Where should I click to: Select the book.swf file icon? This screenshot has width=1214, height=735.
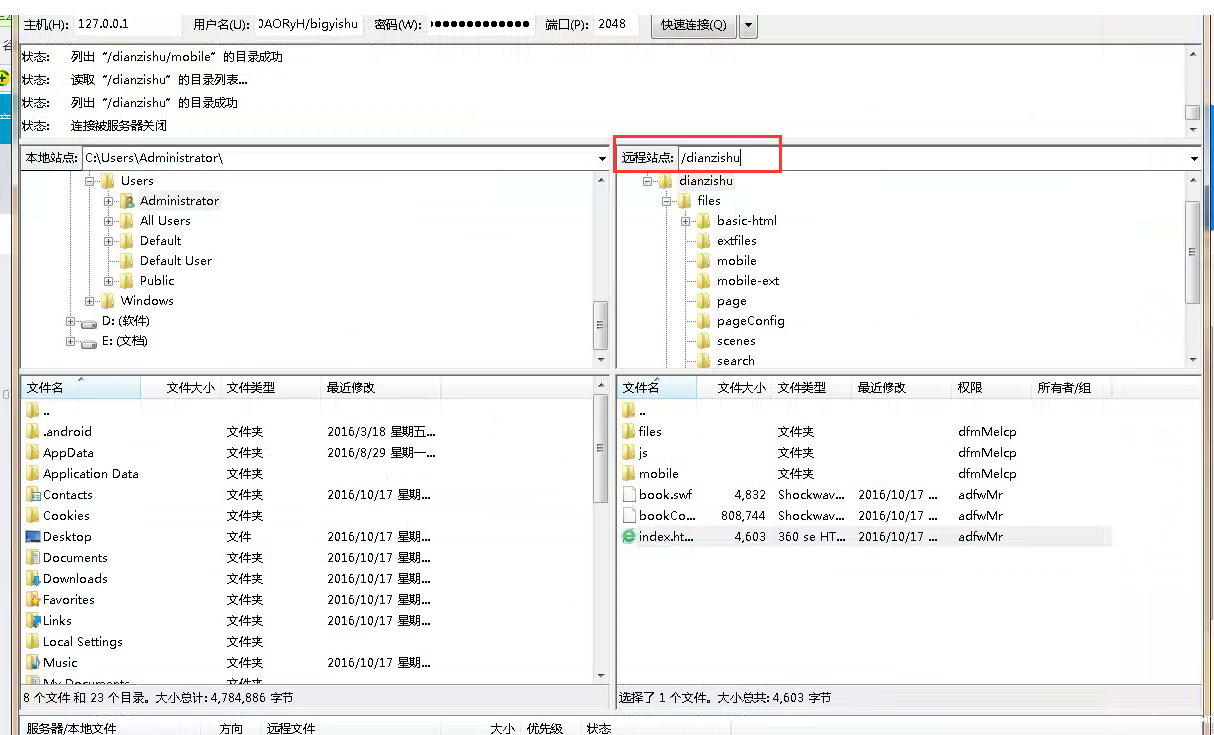coord(629,495)
